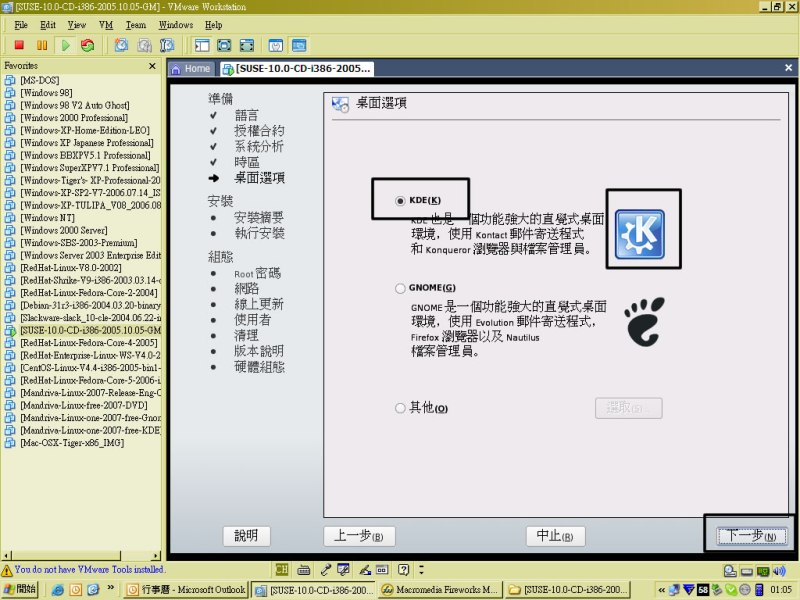Click the SUSE folder taskbar button
This screenshot has width=800, height=600.
[567, 590]
